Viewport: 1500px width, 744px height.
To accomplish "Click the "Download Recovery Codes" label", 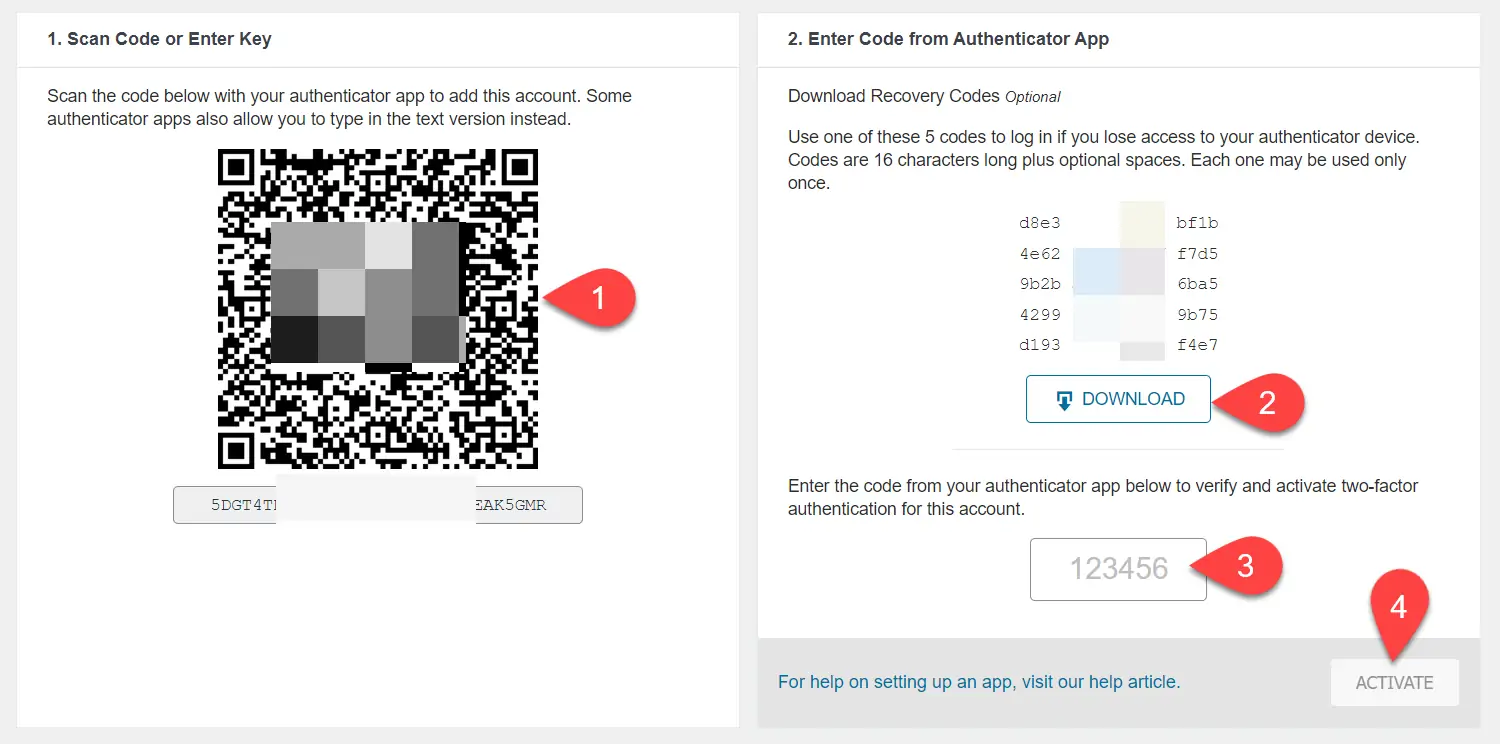I will click(x=893, y=96).
